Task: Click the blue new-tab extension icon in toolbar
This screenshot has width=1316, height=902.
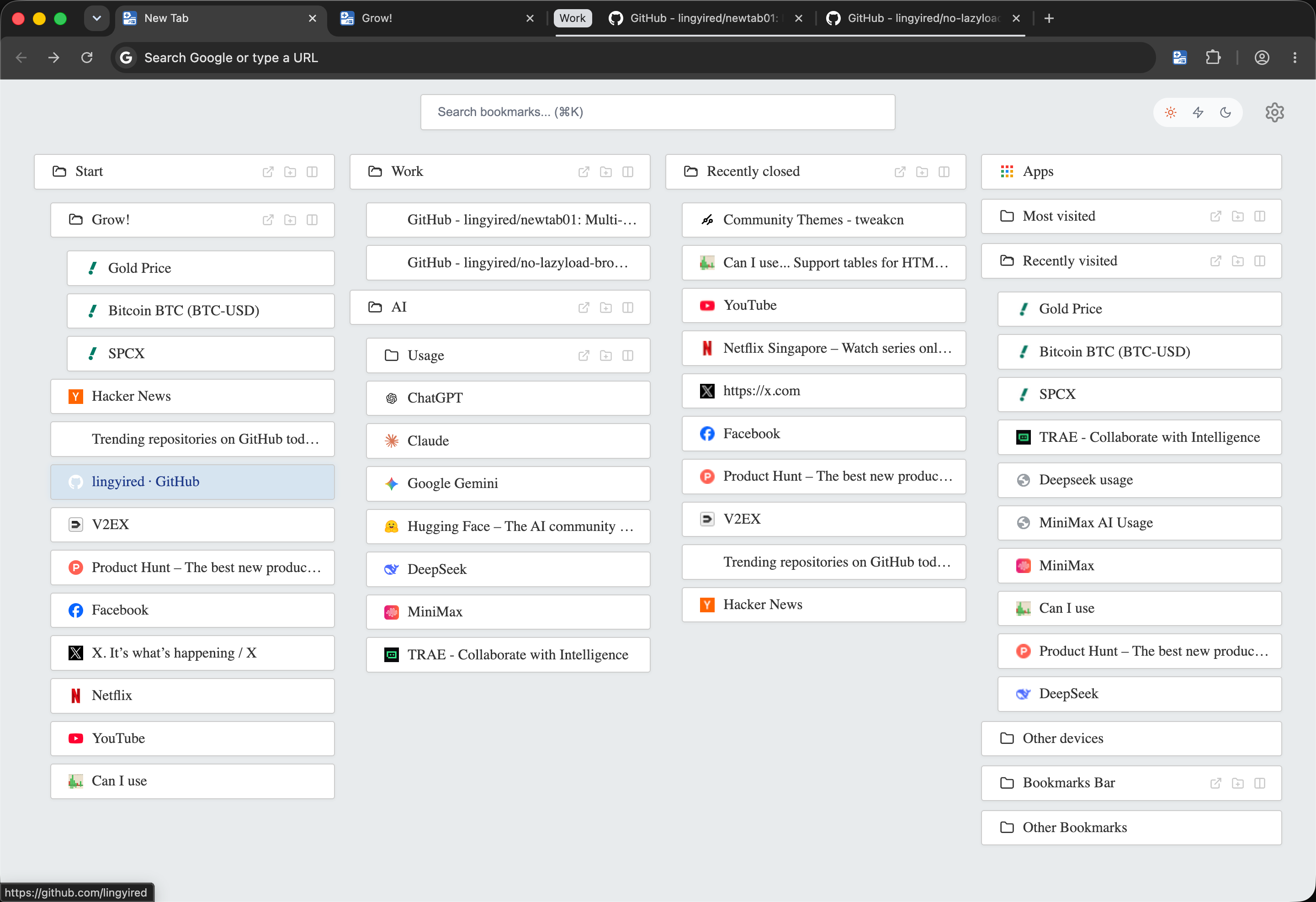Action: 1179,58
